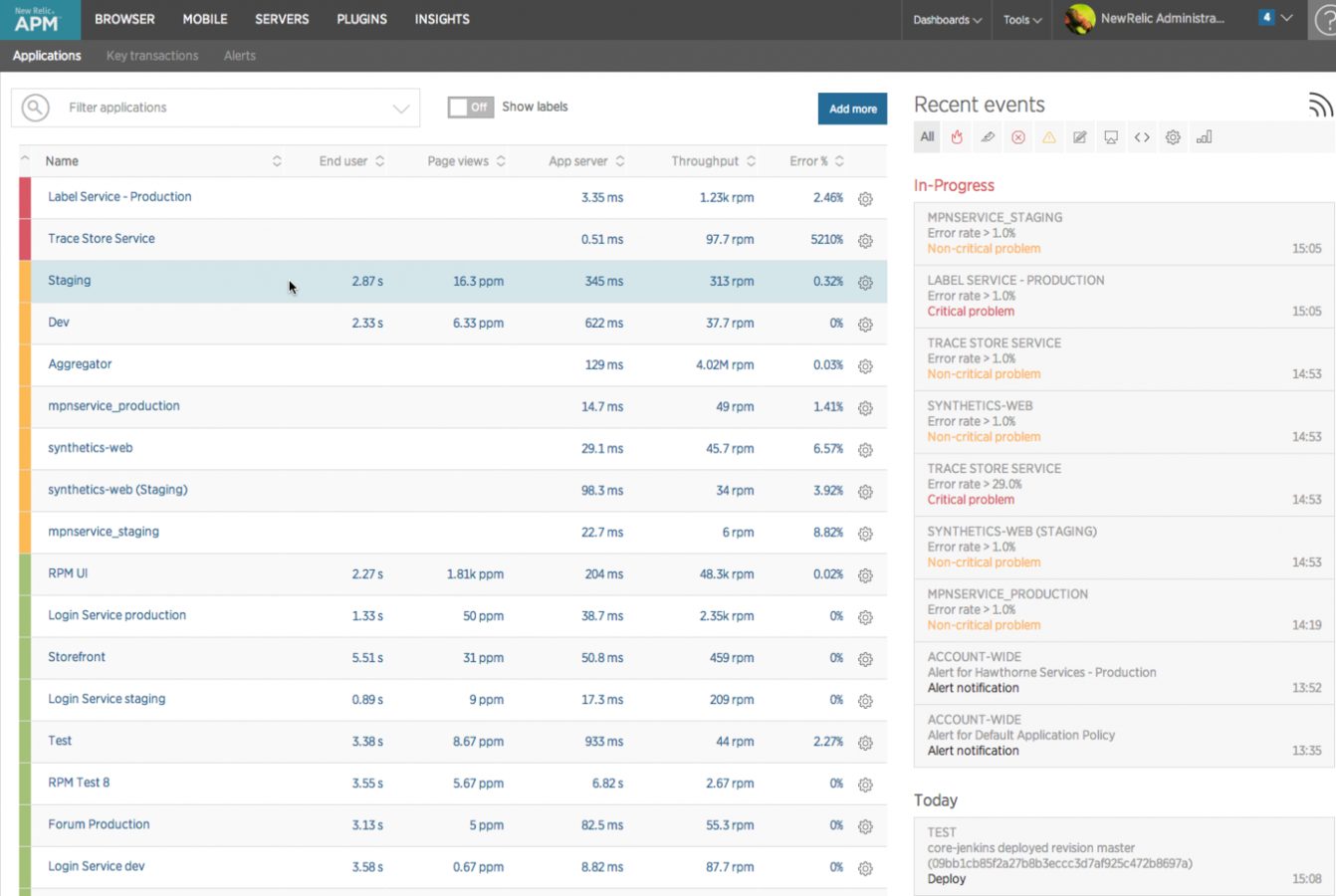
Task: Open the Label Service - Production application
Action: click(x=119, y=197)
